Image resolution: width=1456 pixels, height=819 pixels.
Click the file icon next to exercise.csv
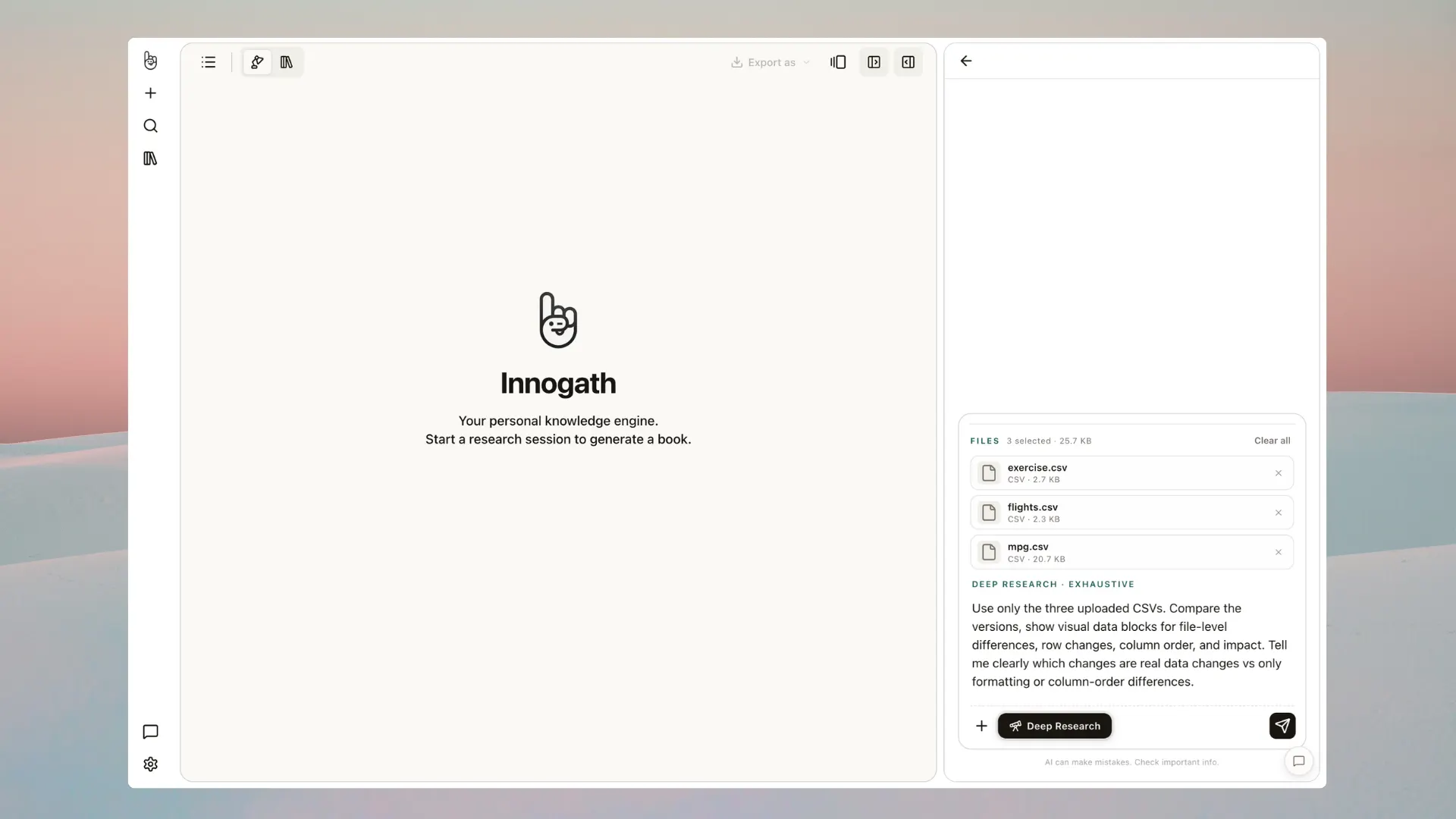989,473
